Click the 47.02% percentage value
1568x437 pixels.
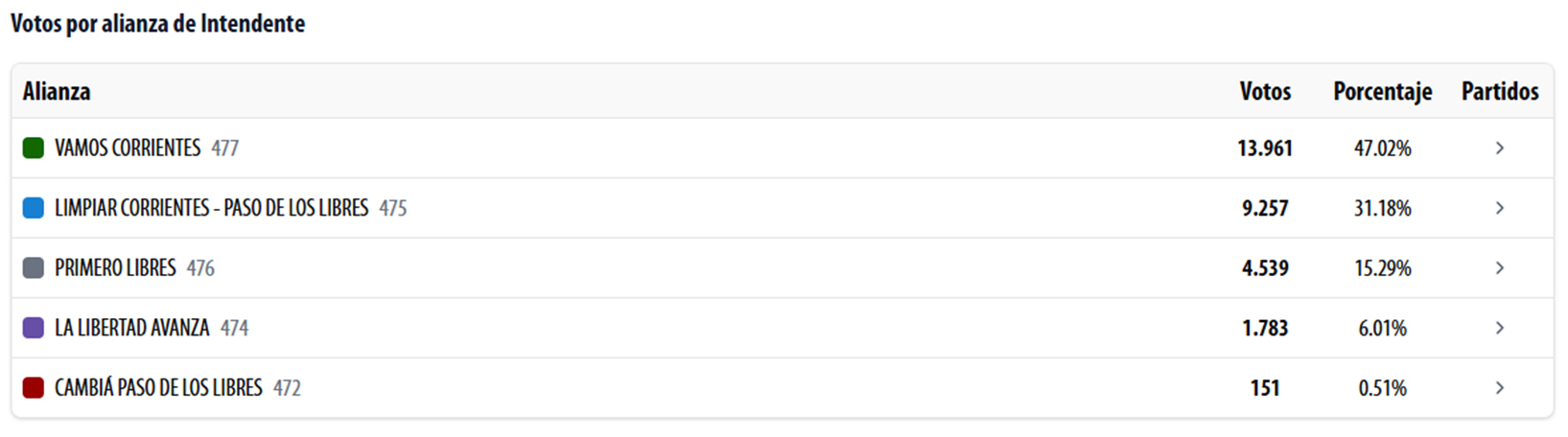[x=1382, y=149]
